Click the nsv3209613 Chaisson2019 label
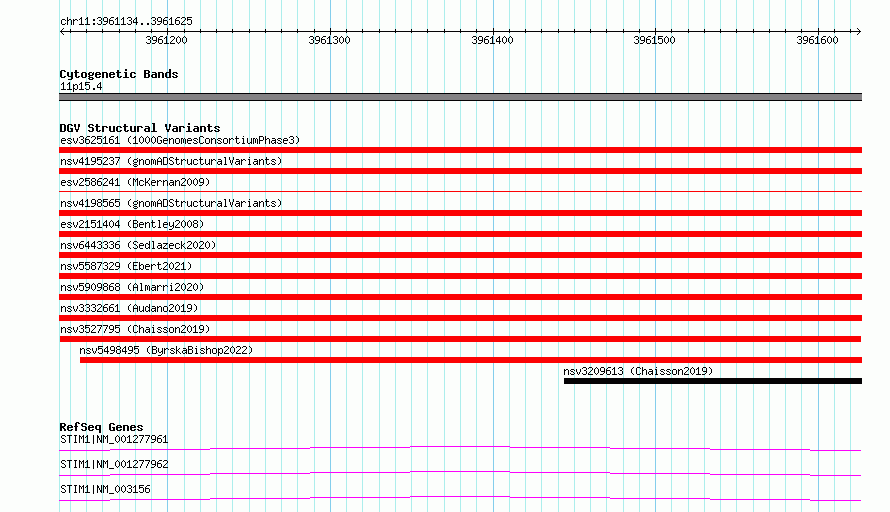Screen dimensions: 890x512 coord(638,371)
